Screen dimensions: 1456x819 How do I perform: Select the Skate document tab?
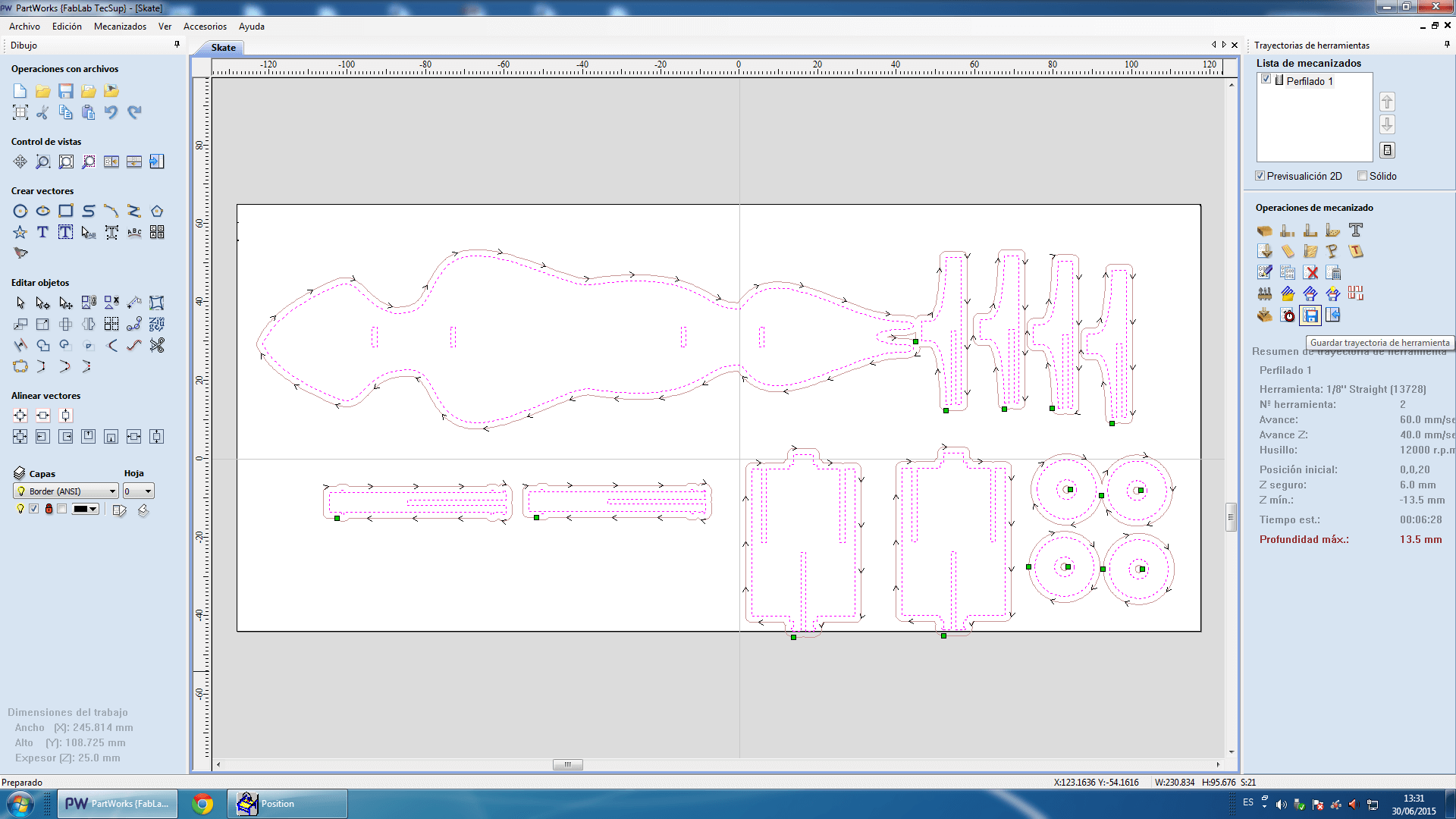pos(223,47)
